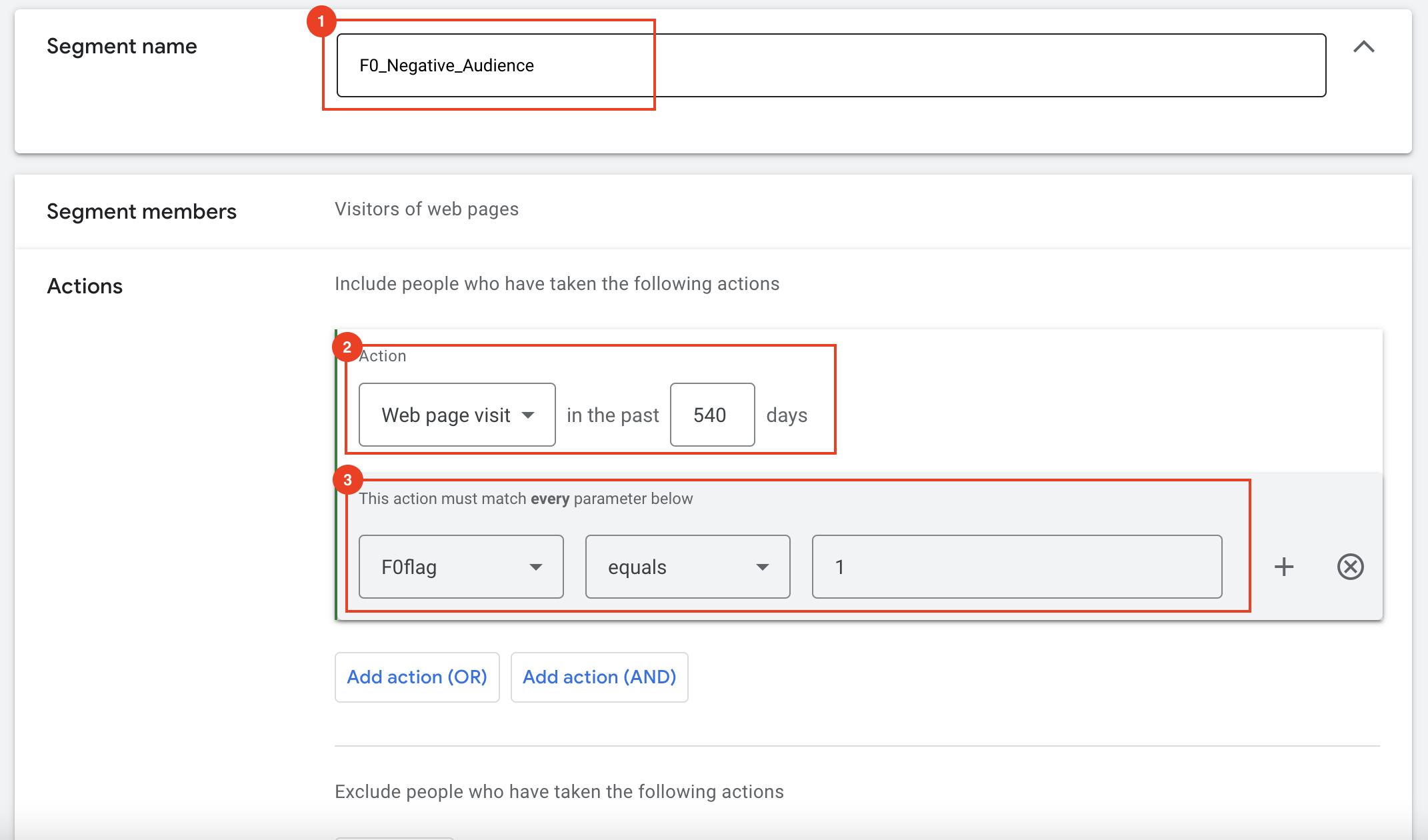Click the red annotation badge number 2
The height and width of the screenshot is (840, 1428).
[347, 347]
